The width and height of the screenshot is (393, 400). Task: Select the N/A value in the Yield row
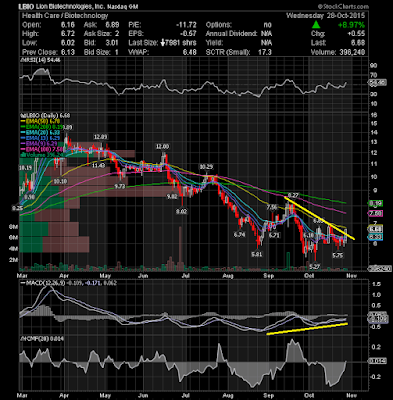coord(267,43)
